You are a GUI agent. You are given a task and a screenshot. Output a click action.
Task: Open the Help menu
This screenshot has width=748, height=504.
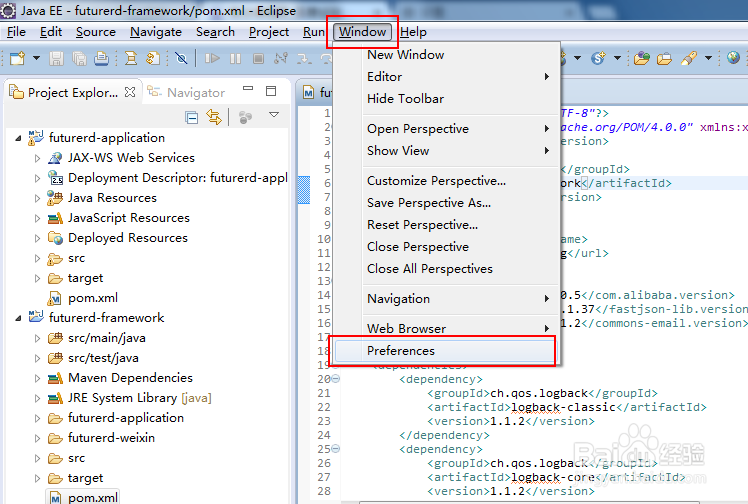click(x=413, y=32)
